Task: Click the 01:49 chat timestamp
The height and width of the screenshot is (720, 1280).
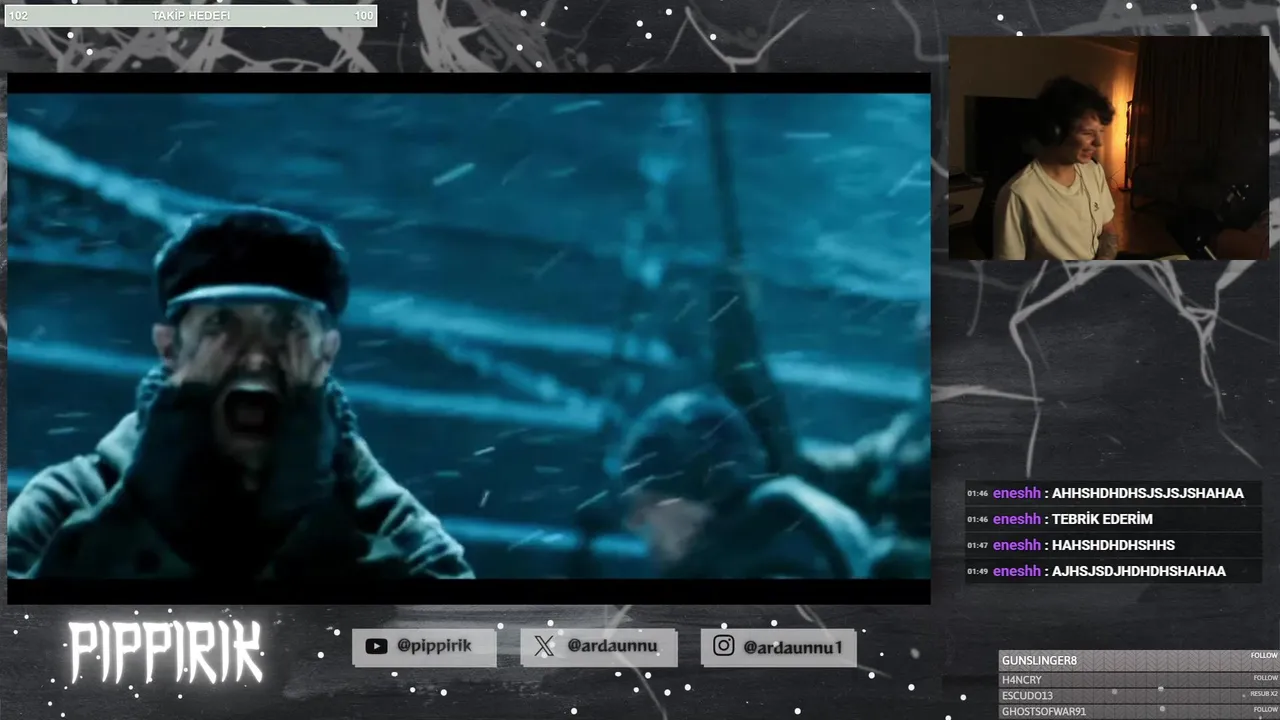Action: coord(977,572)
